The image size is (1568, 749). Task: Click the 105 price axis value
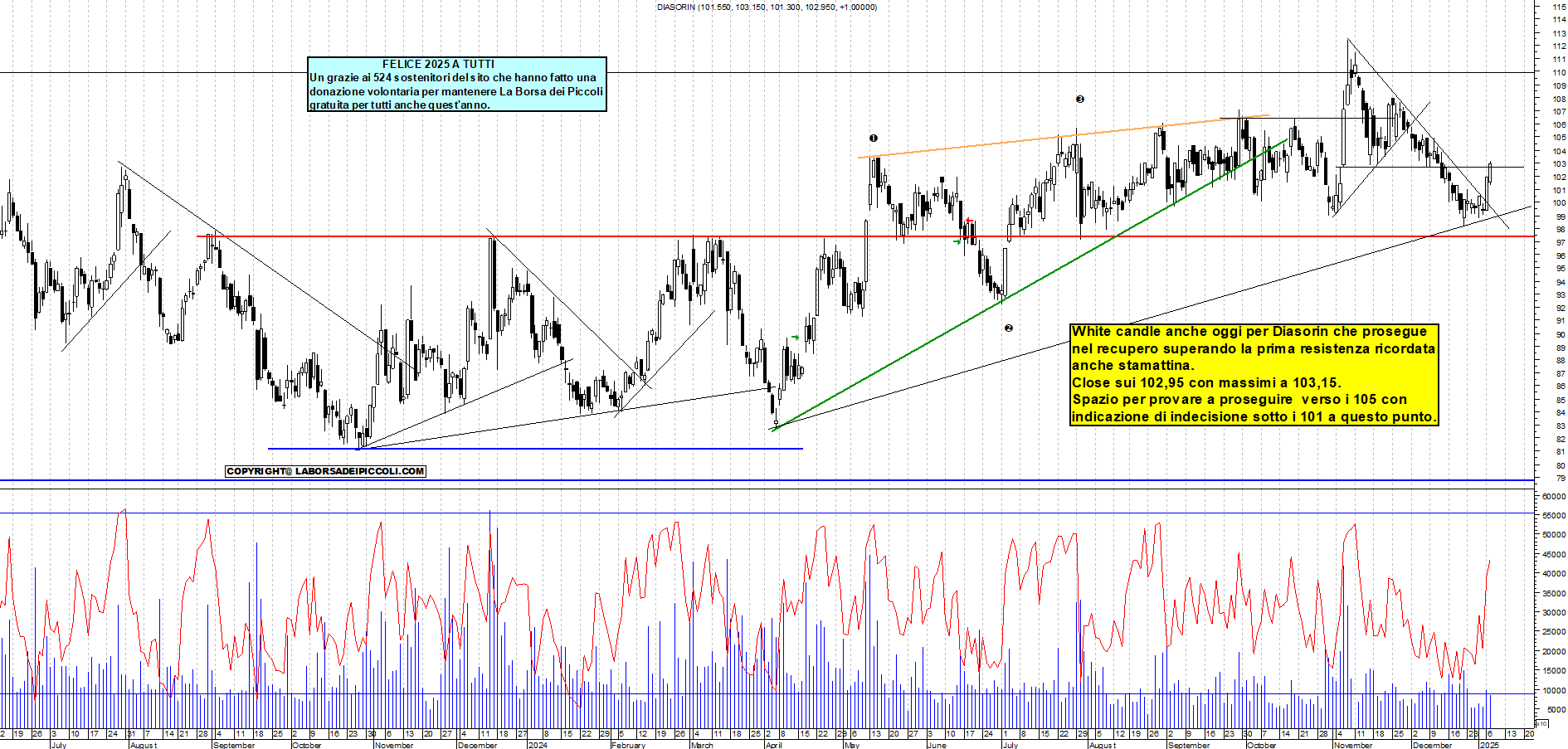point(1559,138)
